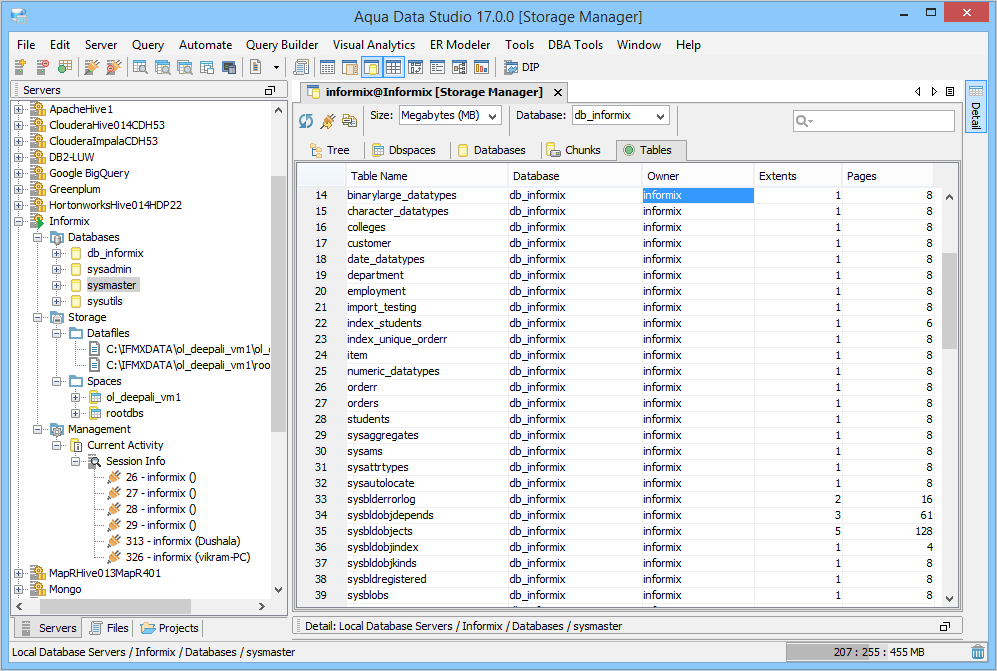Click the show tab list icon
This screenshot has width=997, height=671.
[x=950, y=92]
